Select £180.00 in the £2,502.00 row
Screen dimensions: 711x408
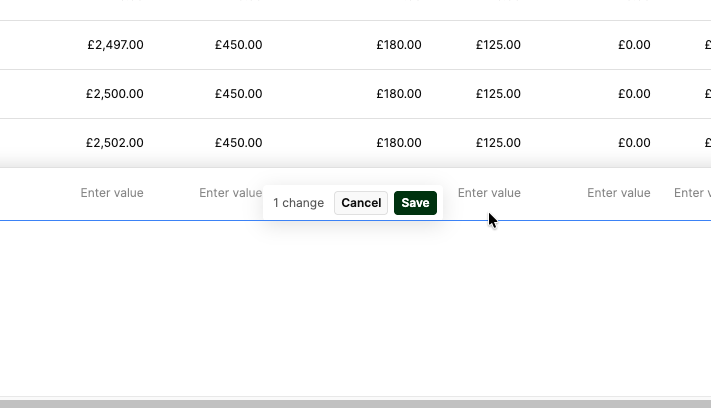click(x=399, y=143)
